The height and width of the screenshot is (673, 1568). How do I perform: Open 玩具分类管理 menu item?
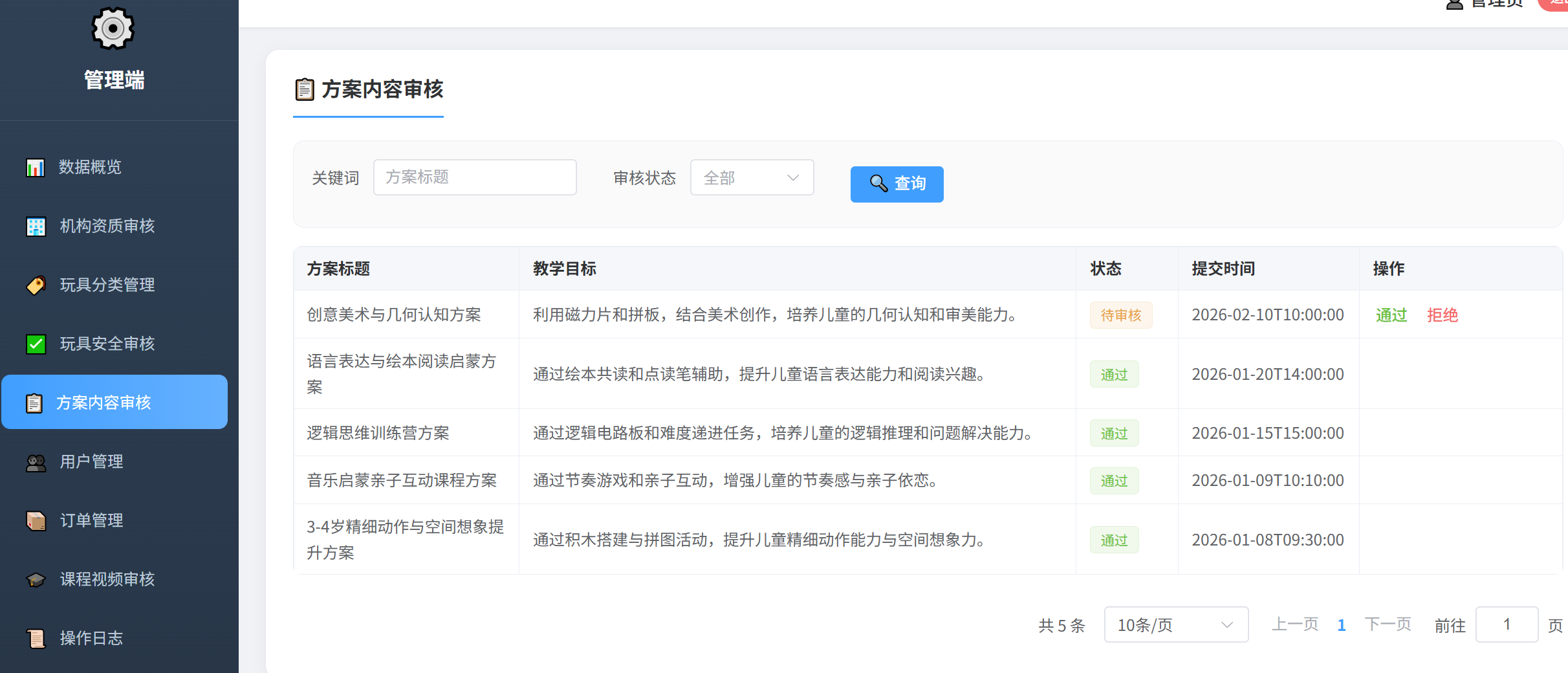coord(114,285)
